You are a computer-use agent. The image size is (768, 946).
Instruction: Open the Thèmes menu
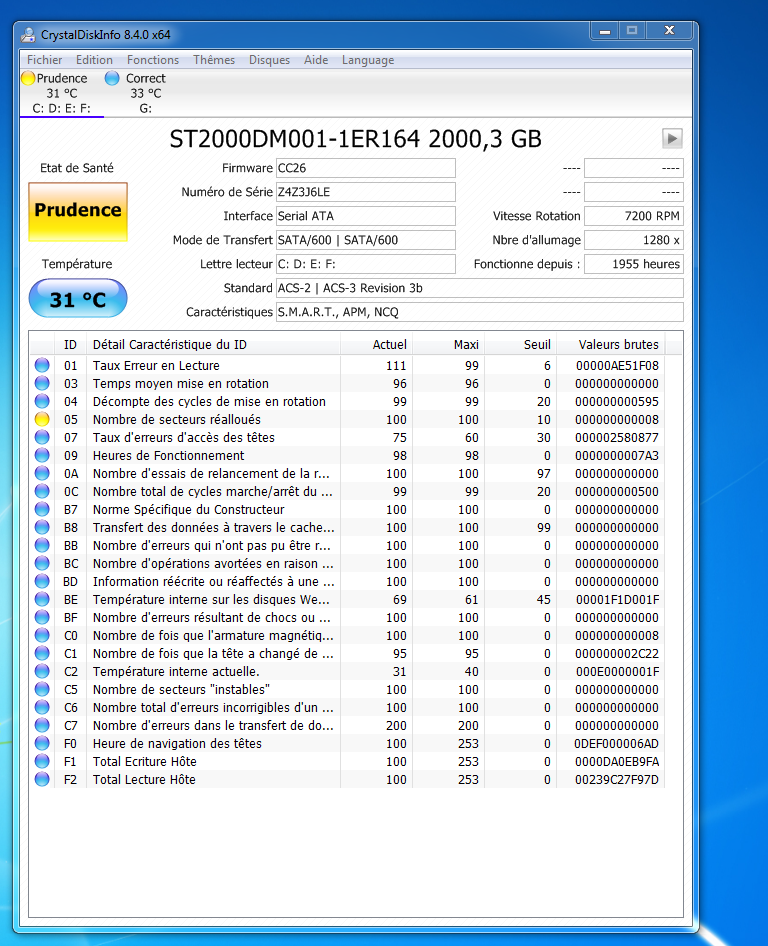[x=214, y=60]
